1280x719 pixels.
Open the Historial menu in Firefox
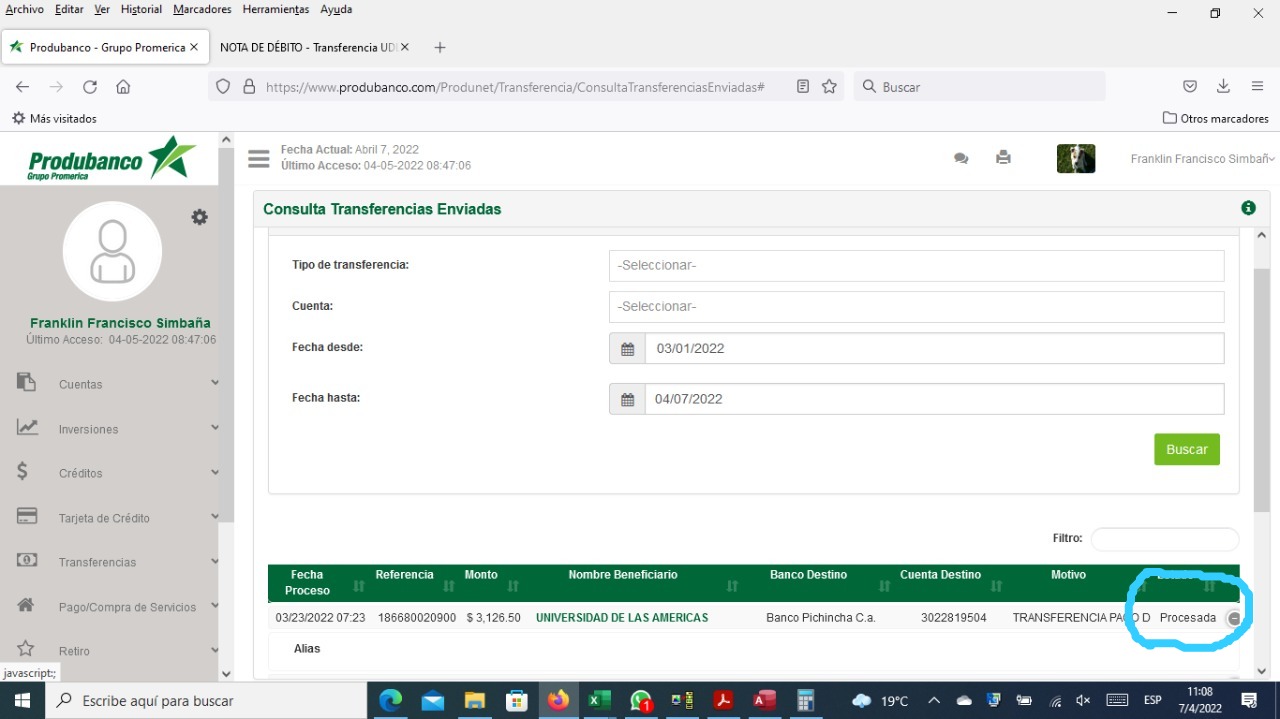(x=141, y=9)
